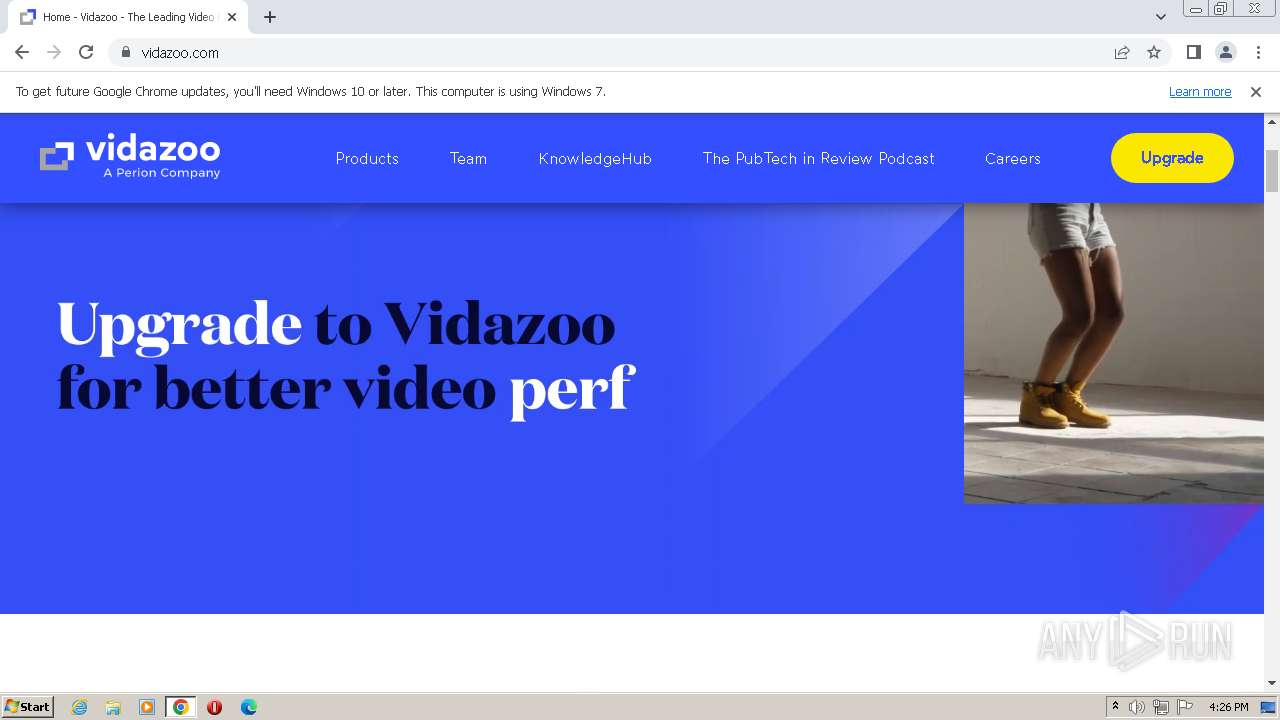Click the dancing legs video thumbnail
The width and height of the screenshot is (1280, 720).
coord(1114,353)
